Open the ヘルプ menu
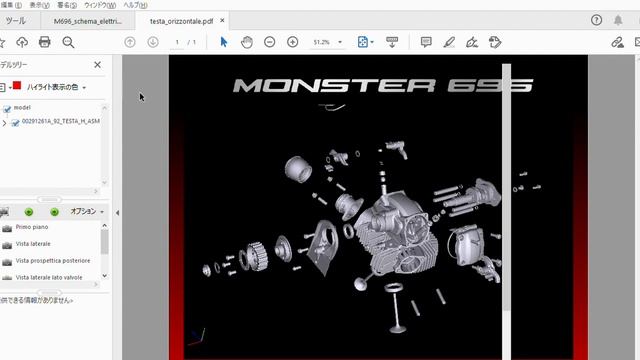The width and height of the screenshot is (640, 360). pyautogui.click(x=136, y=5)
